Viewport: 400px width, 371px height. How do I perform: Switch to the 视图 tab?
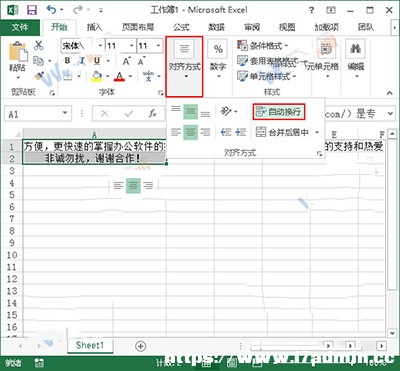click(287, 27)
